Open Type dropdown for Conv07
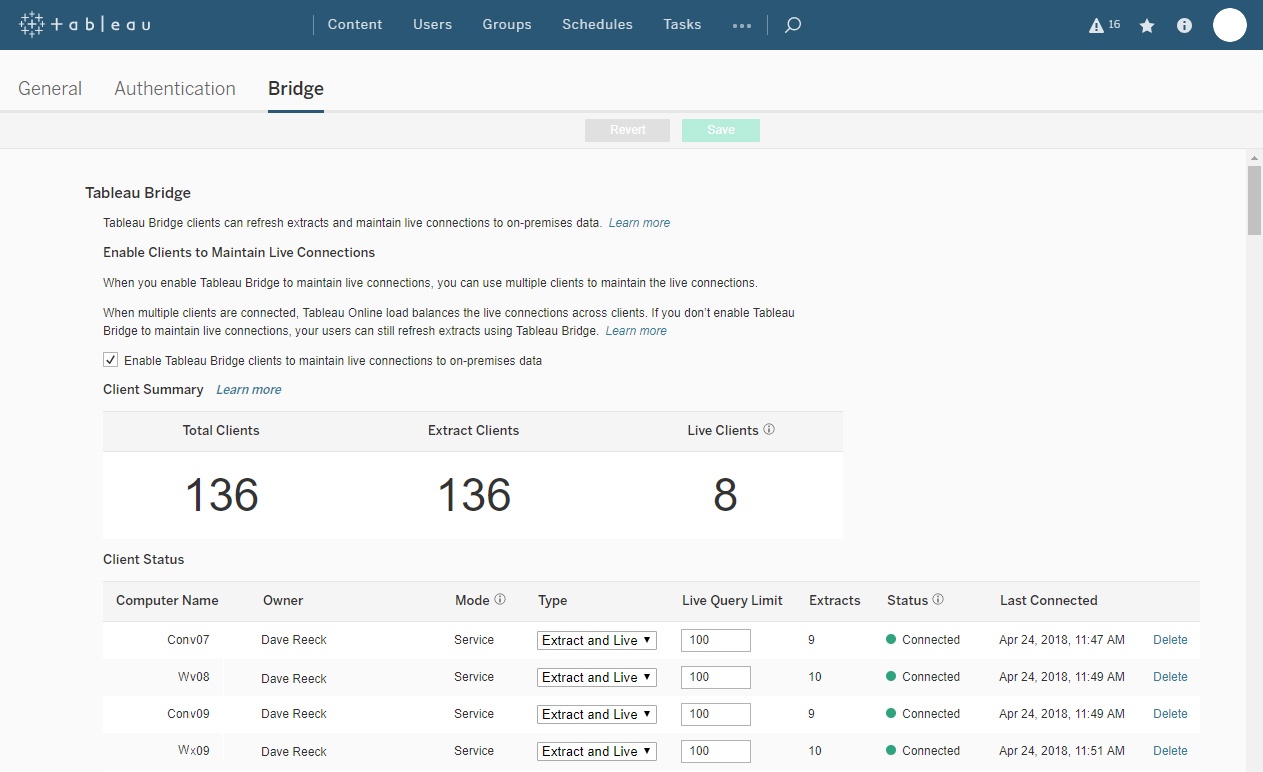Screen dimensions: 1263x772 pyautogui.click(x=597, y=640)
